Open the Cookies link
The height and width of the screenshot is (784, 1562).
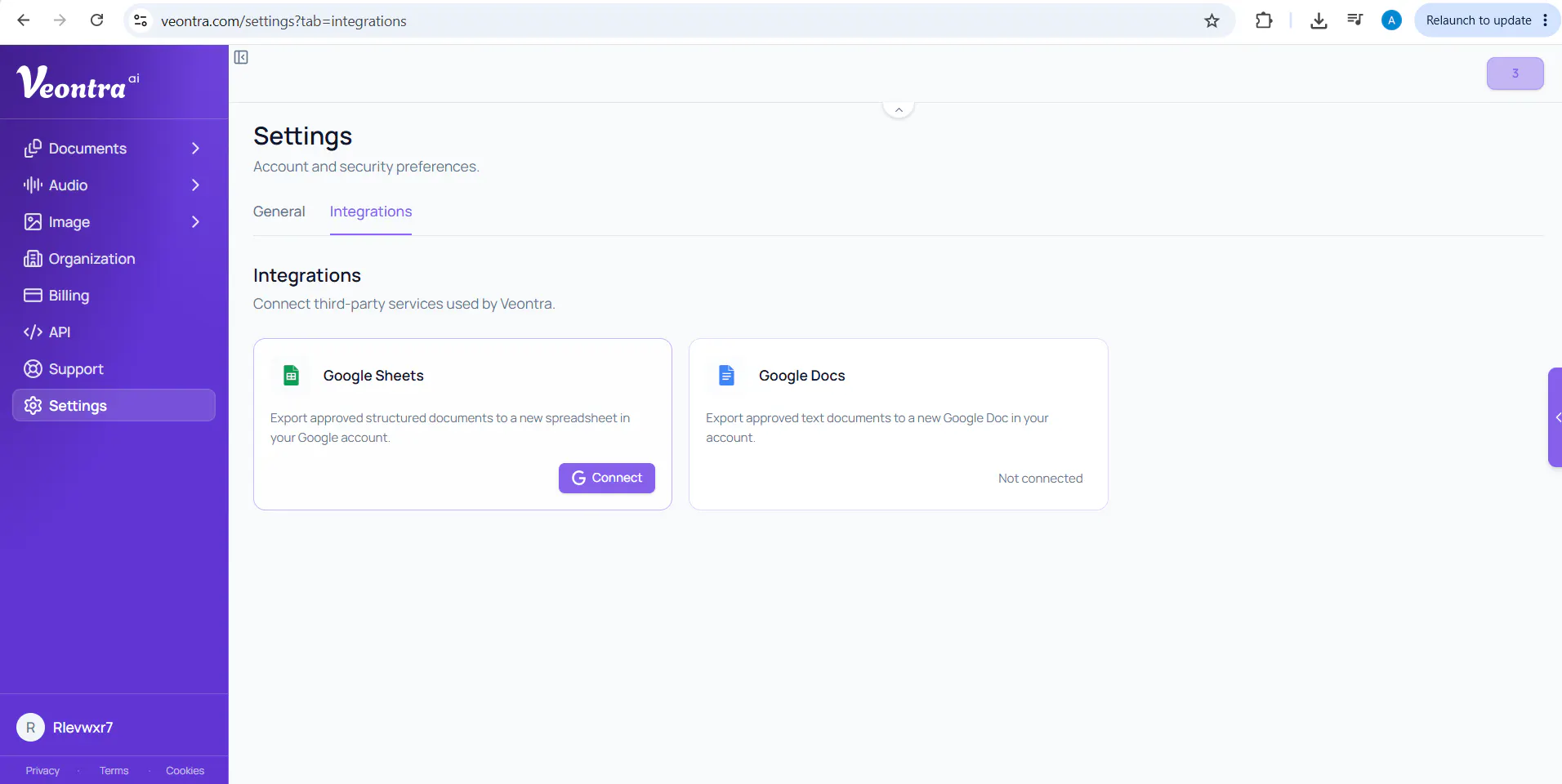pyautogui.click(x=185, y=771)
